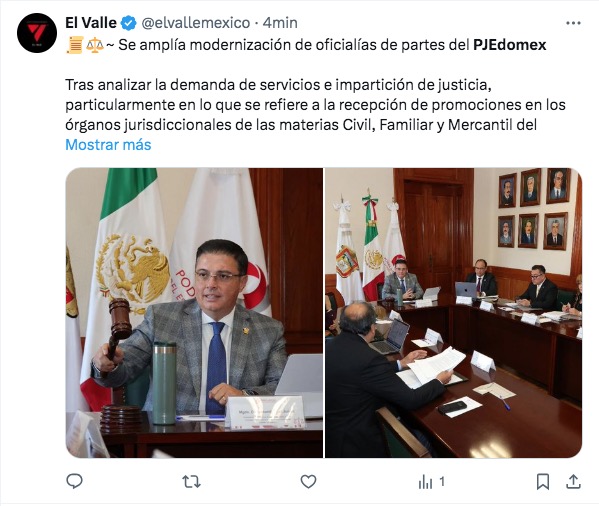Viewport: 599px width, 506px height.
Task: Click the blue verified badge
Action: 129,23
